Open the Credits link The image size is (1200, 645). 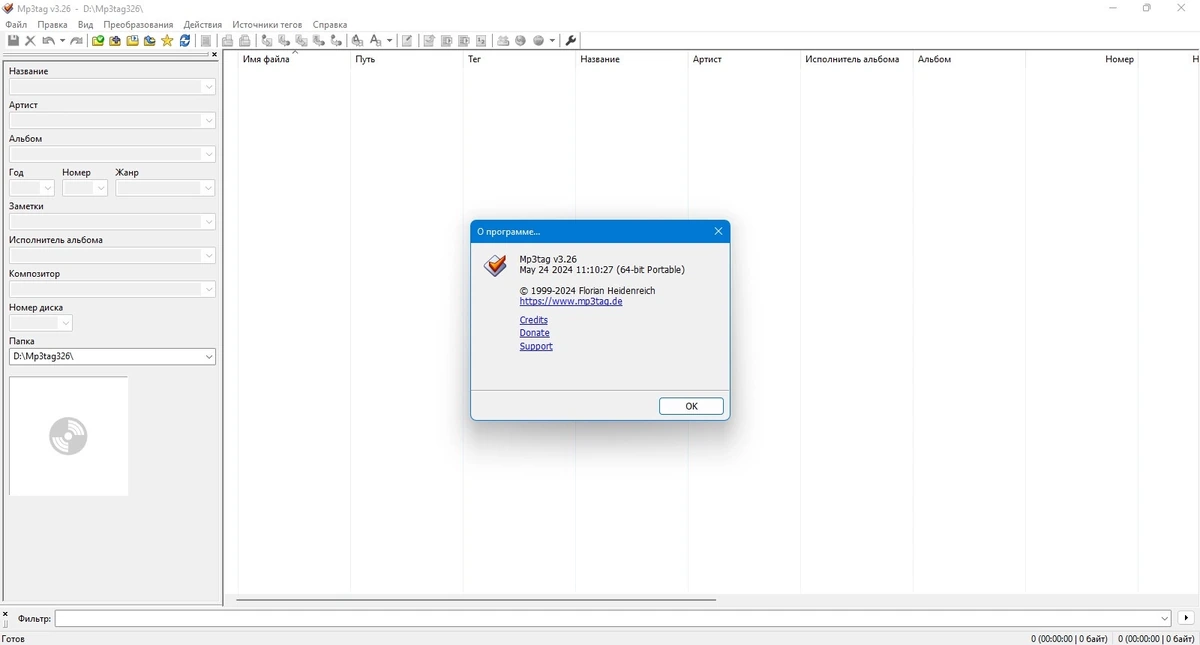point(534,320)
